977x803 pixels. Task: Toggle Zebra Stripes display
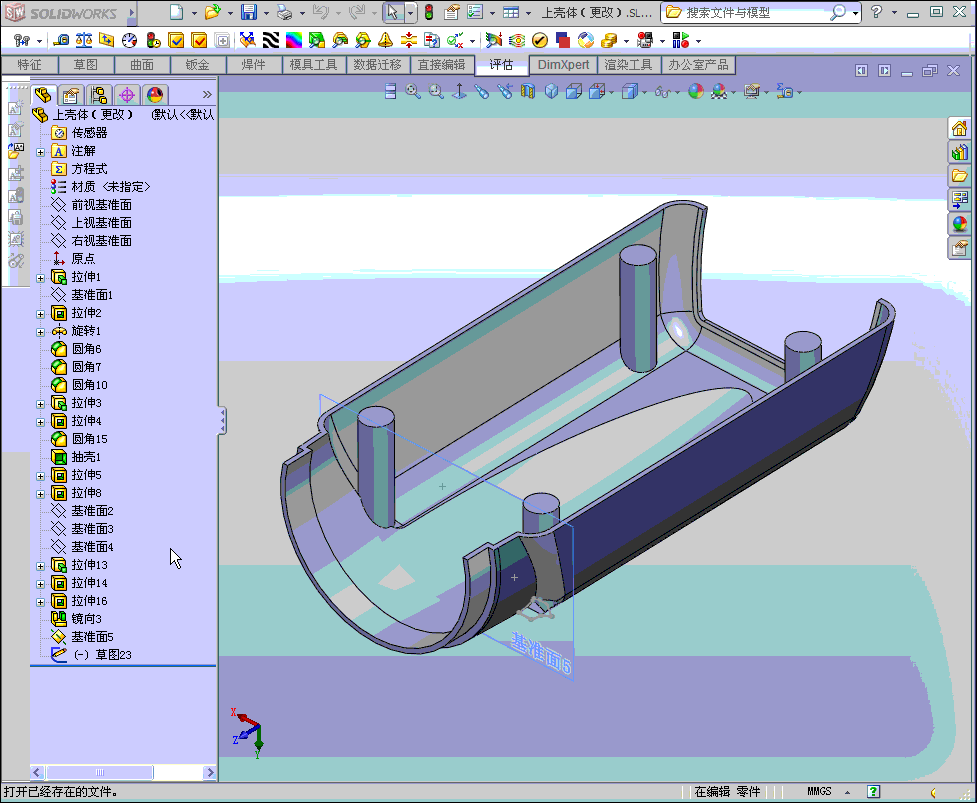(270, 40)
